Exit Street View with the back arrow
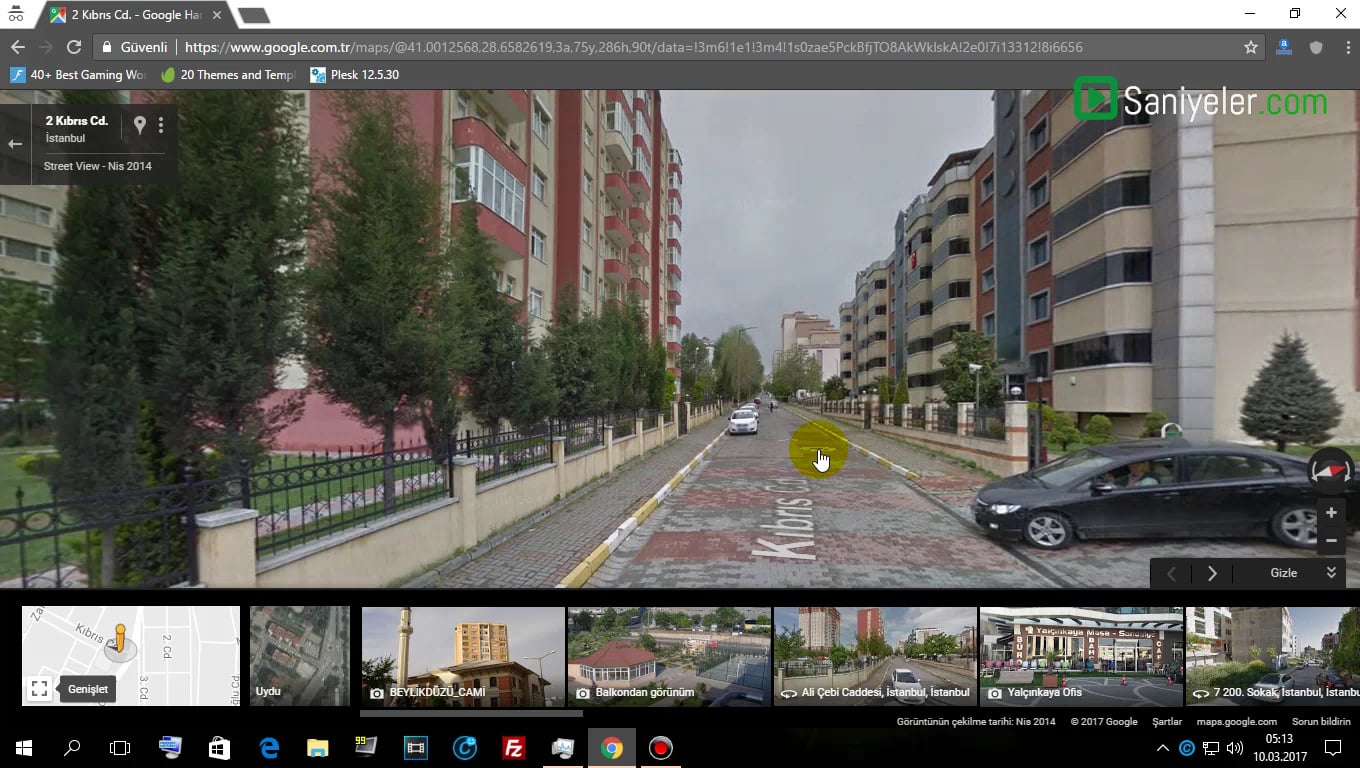The image size is (1360, 768). (15, 144)
